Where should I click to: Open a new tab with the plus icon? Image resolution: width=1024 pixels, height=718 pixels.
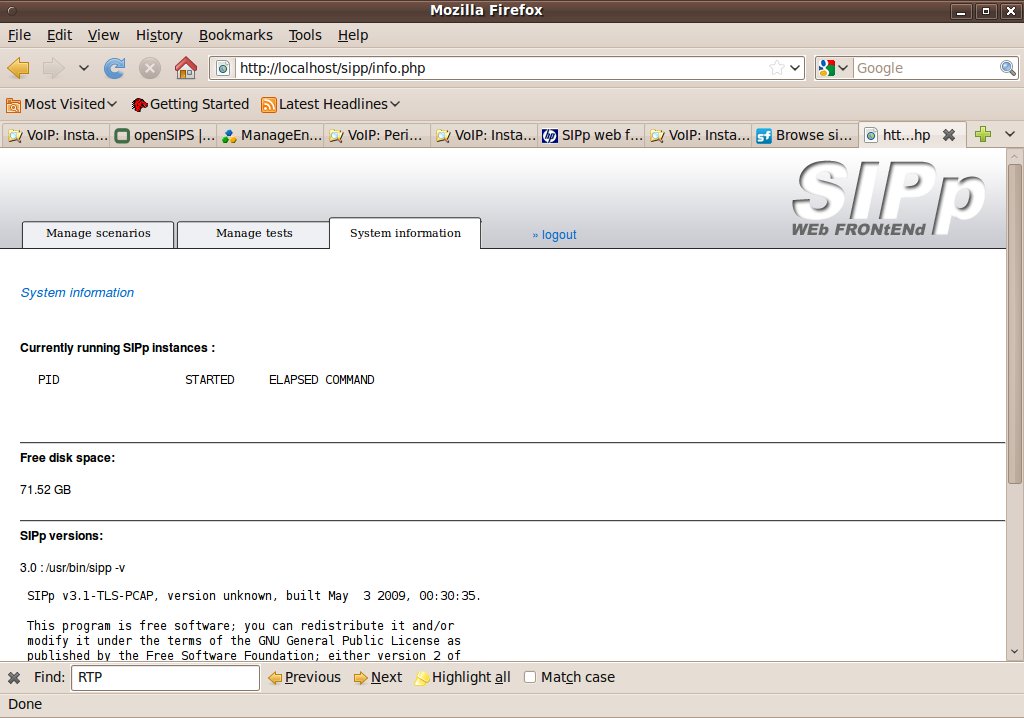[982, 135]
